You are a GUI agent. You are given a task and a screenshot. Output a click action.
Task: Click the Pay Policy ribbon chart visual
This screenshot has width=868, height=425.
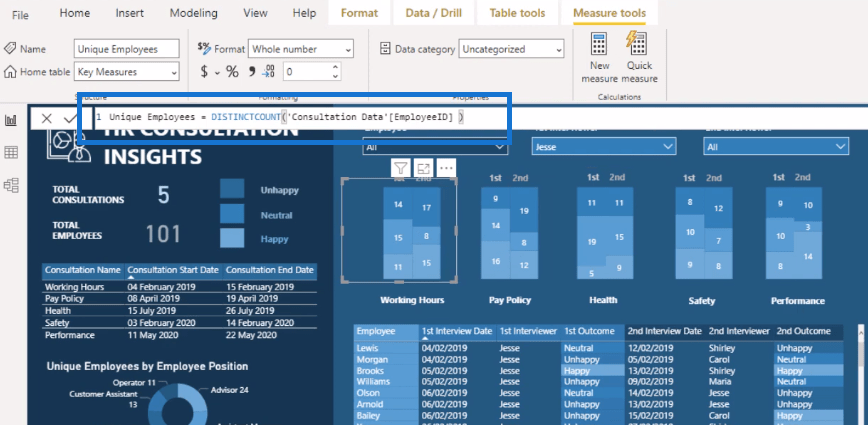pos(509,231)
